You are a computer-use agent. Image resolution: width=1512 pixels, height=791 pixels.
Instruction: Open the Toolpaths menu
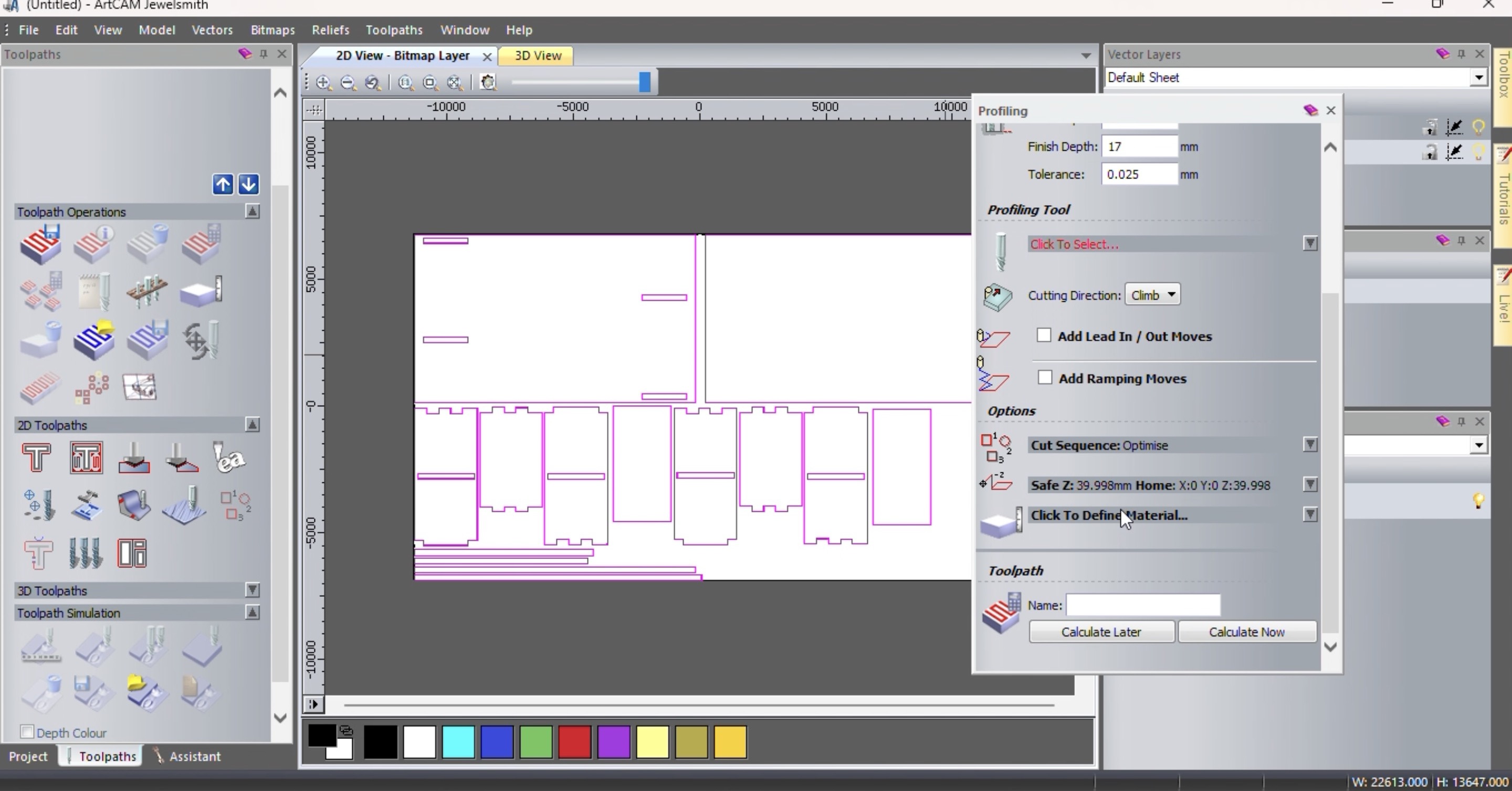pyautogui.click(x=394, y=30)
